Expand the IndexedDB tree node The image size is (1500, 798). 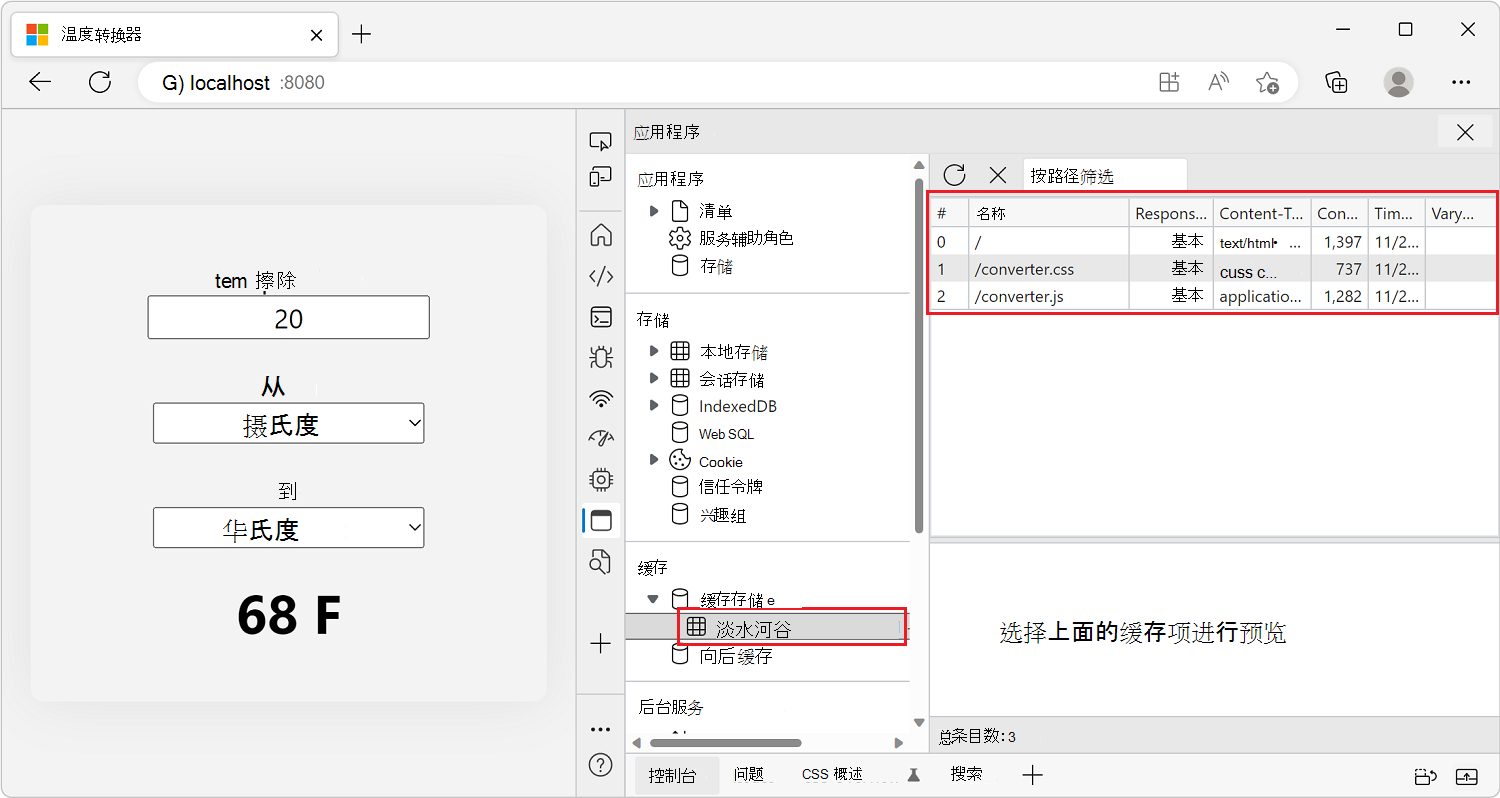point(654,405)
